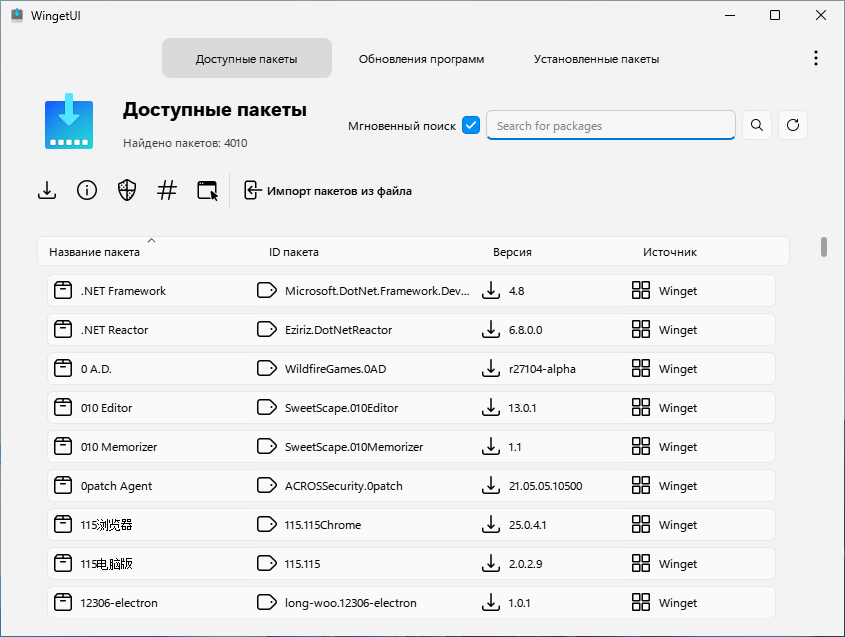Click the package icon for .NET Reactor
Image resolution: width=845 pixels, height=637 pixels.
pyautogui.click(x=63, y=329)
